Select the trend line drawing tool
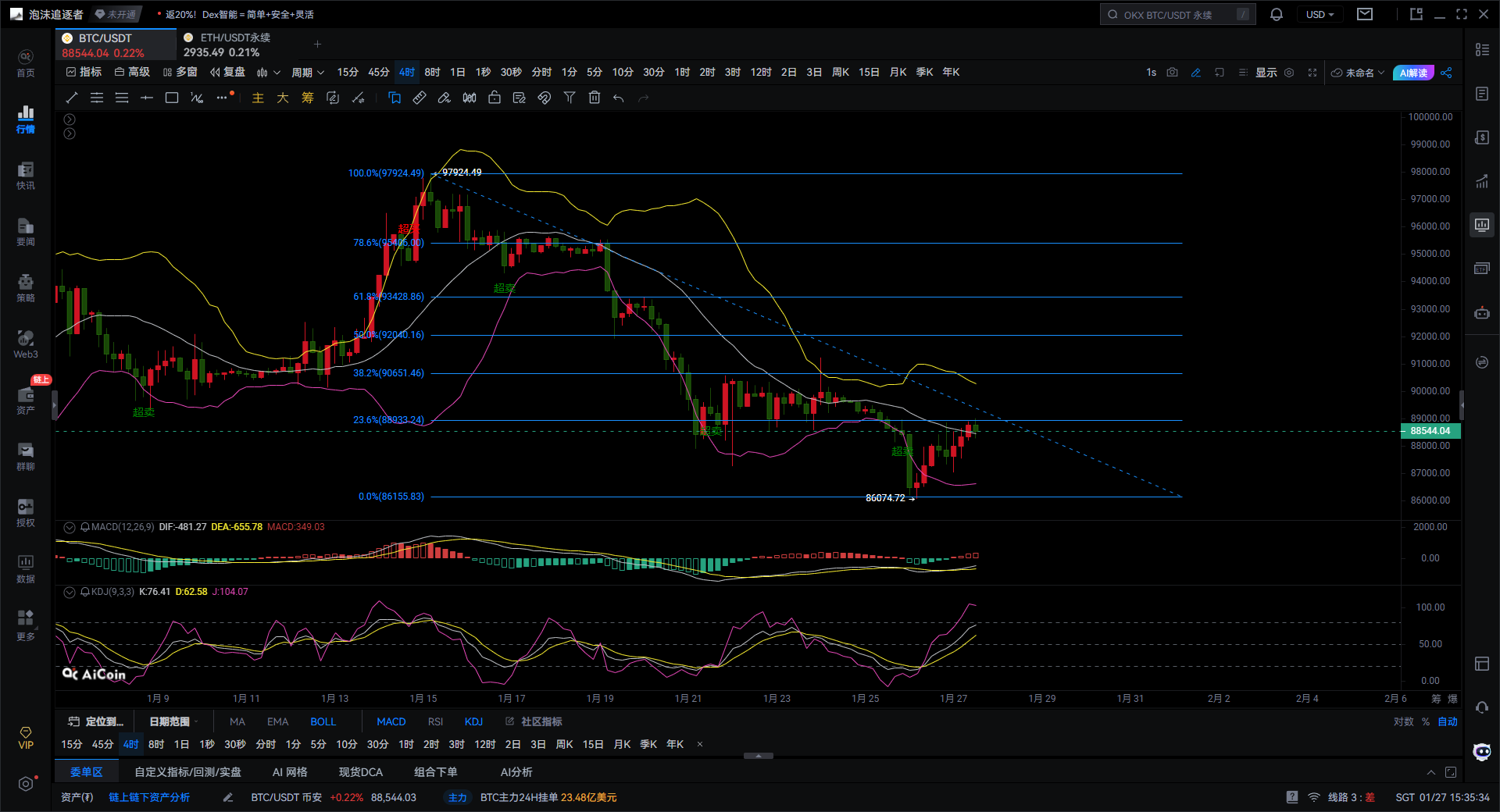Image resolution: width=1500 pixels, height=812 pixels. coord(72,98)
